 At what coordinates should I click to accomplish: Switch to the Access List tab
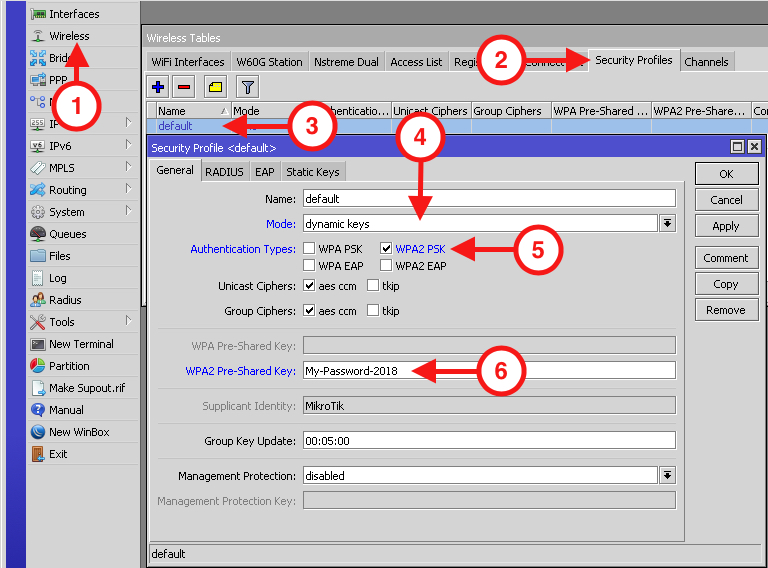tap(416, 62)
